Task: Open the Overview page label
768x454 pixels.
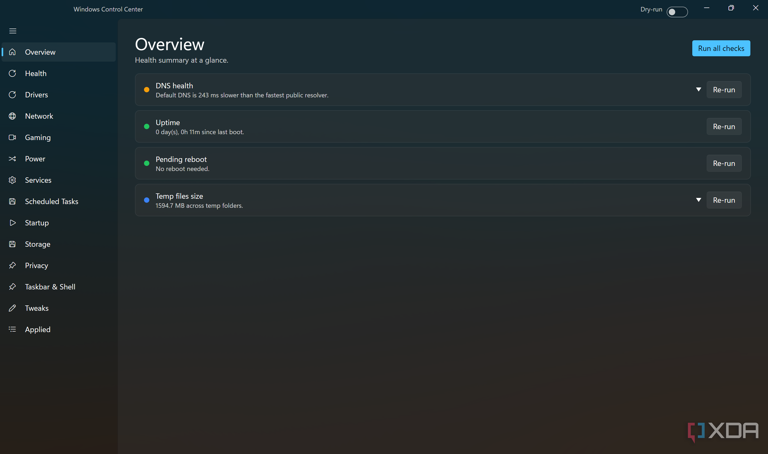Action: (40, 52)
